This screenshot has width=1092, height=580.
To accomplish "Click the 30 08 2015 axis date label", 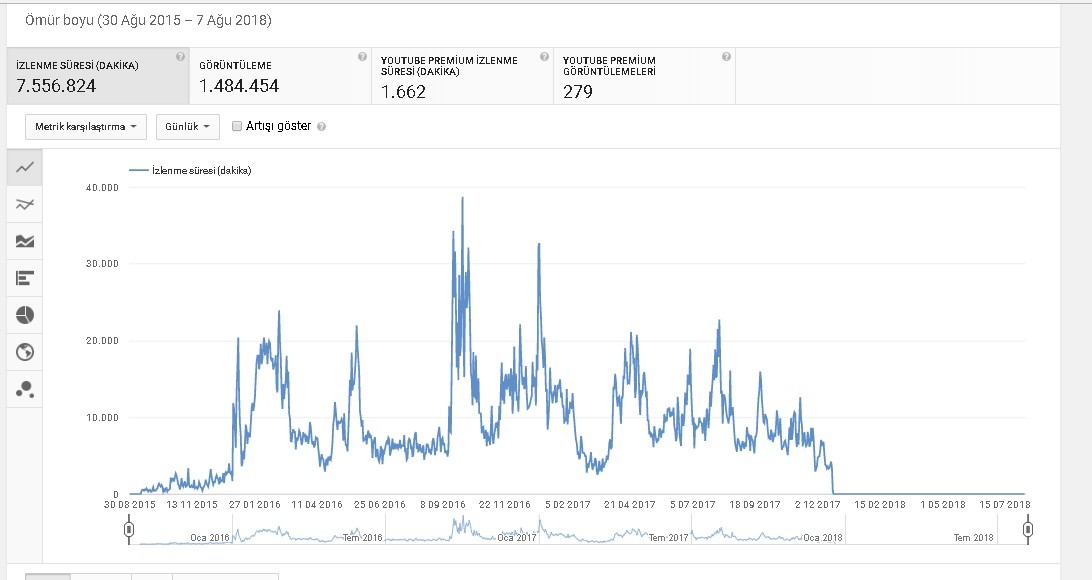I will click(130, 505).
